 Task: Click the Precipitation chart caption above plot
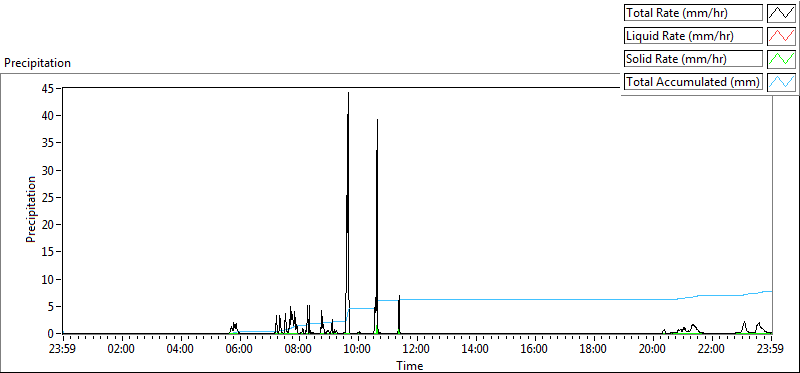coord(37,63)
